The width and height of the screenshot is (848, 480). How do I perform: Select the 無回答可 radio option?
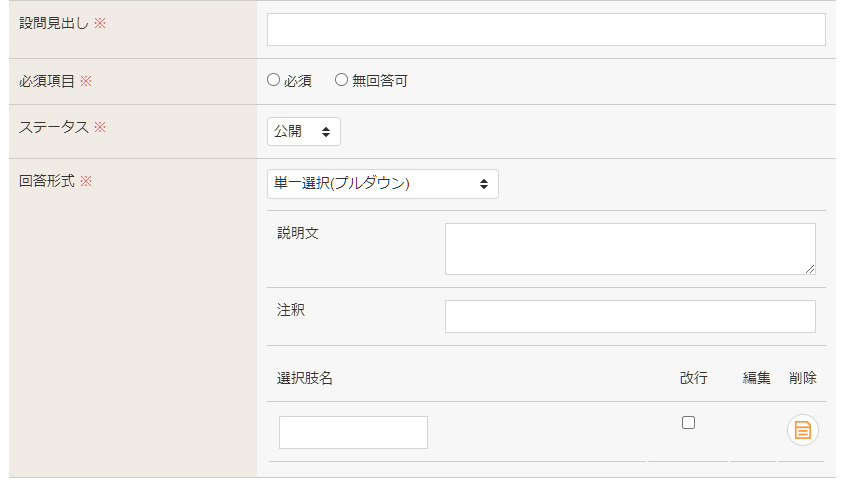click(341, 80)
